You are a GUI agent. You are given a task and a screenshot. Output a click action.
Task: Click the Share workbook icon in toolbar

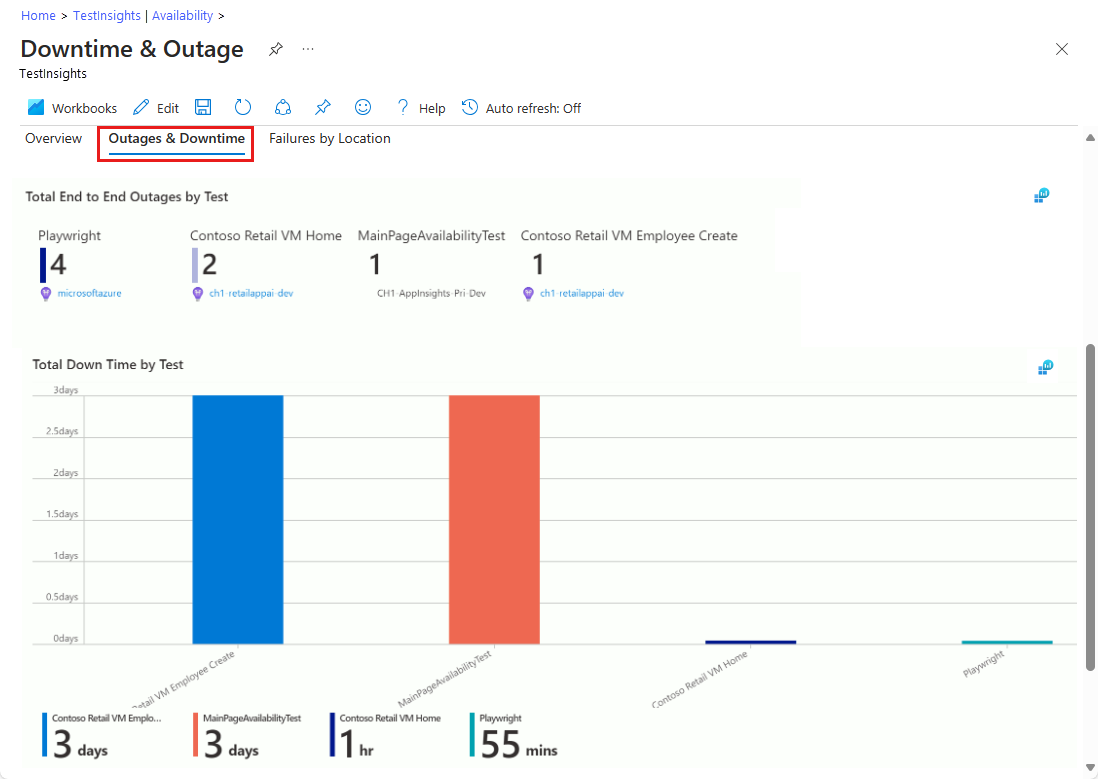coord(283,107)
